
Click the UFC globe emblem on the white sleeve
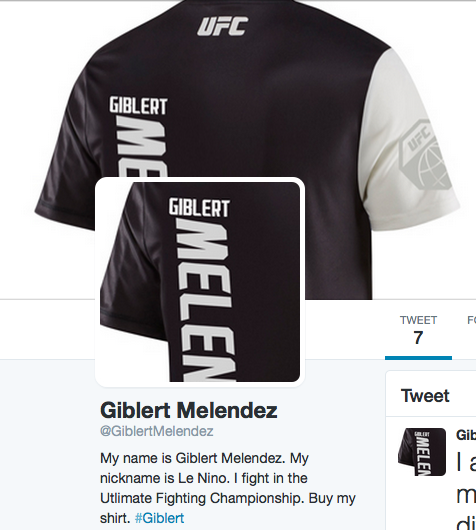[425, 154]
